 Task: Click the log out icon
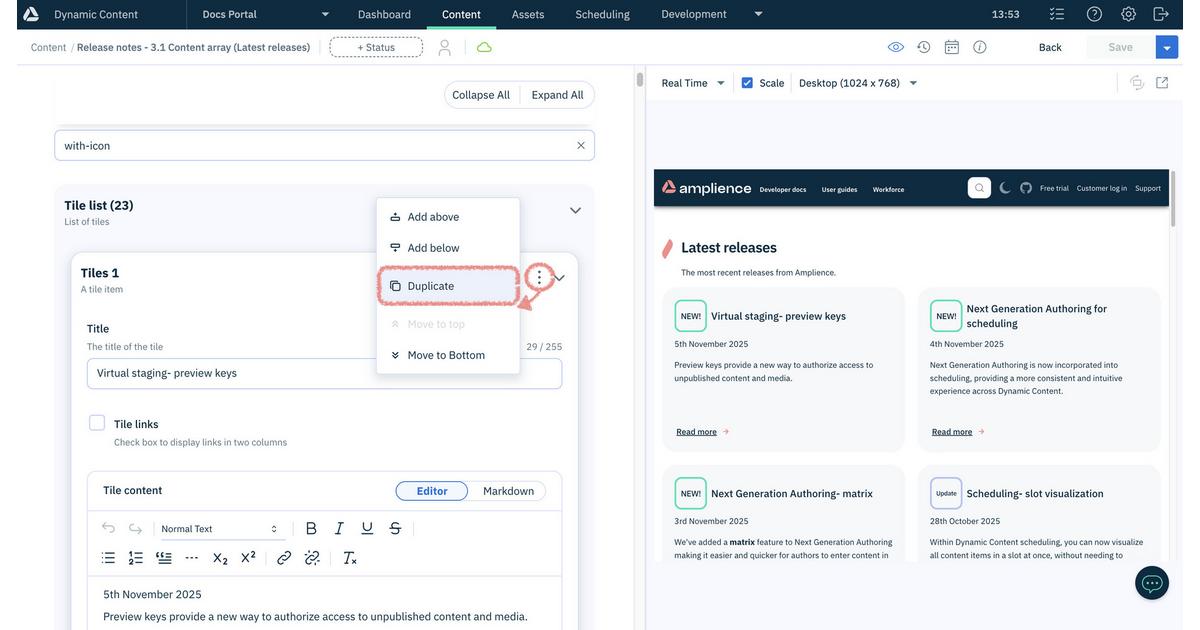click(1161, 14)
